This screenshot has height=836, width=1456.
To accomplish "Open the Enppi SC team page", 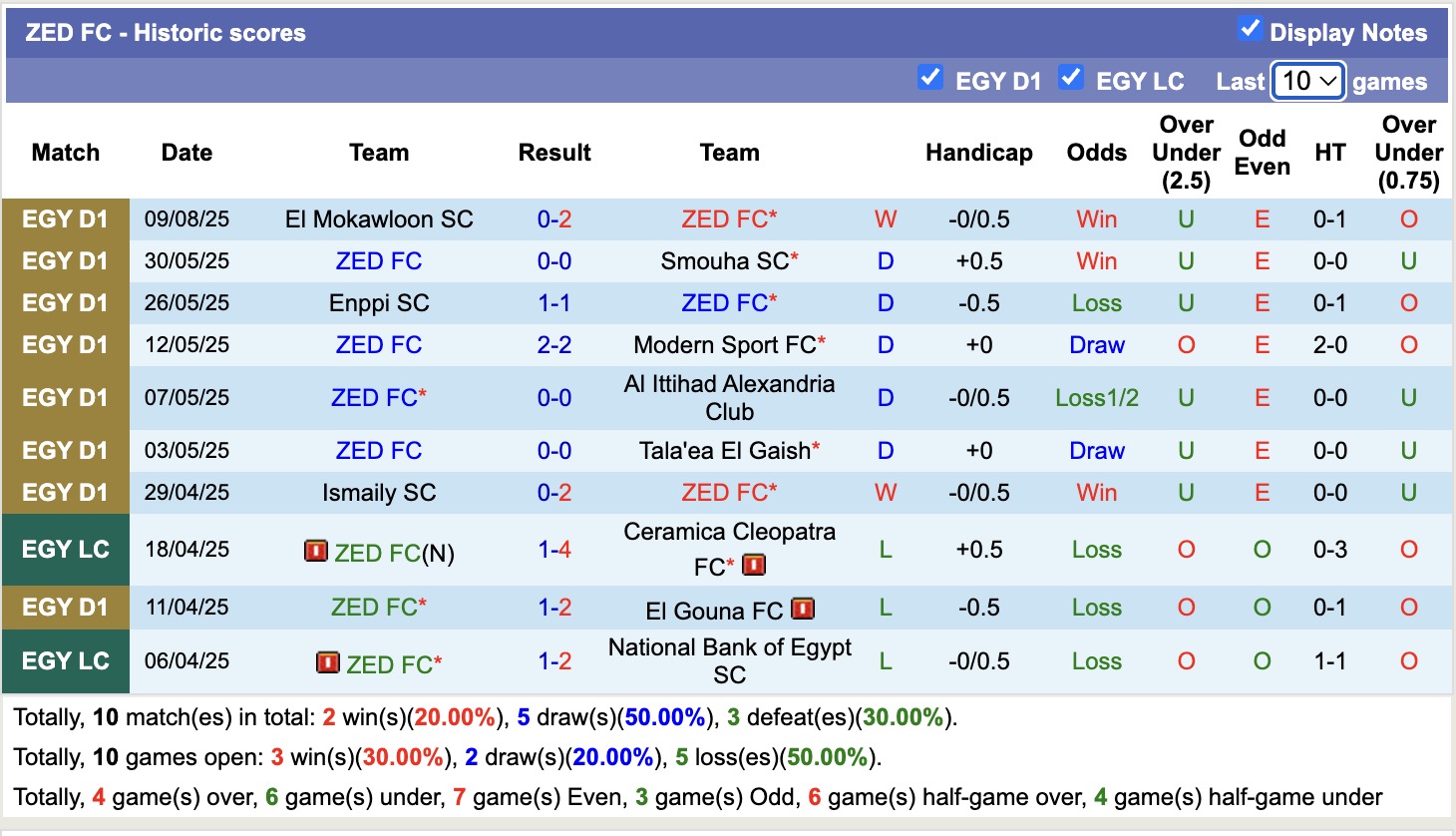I will pos(379,303).
